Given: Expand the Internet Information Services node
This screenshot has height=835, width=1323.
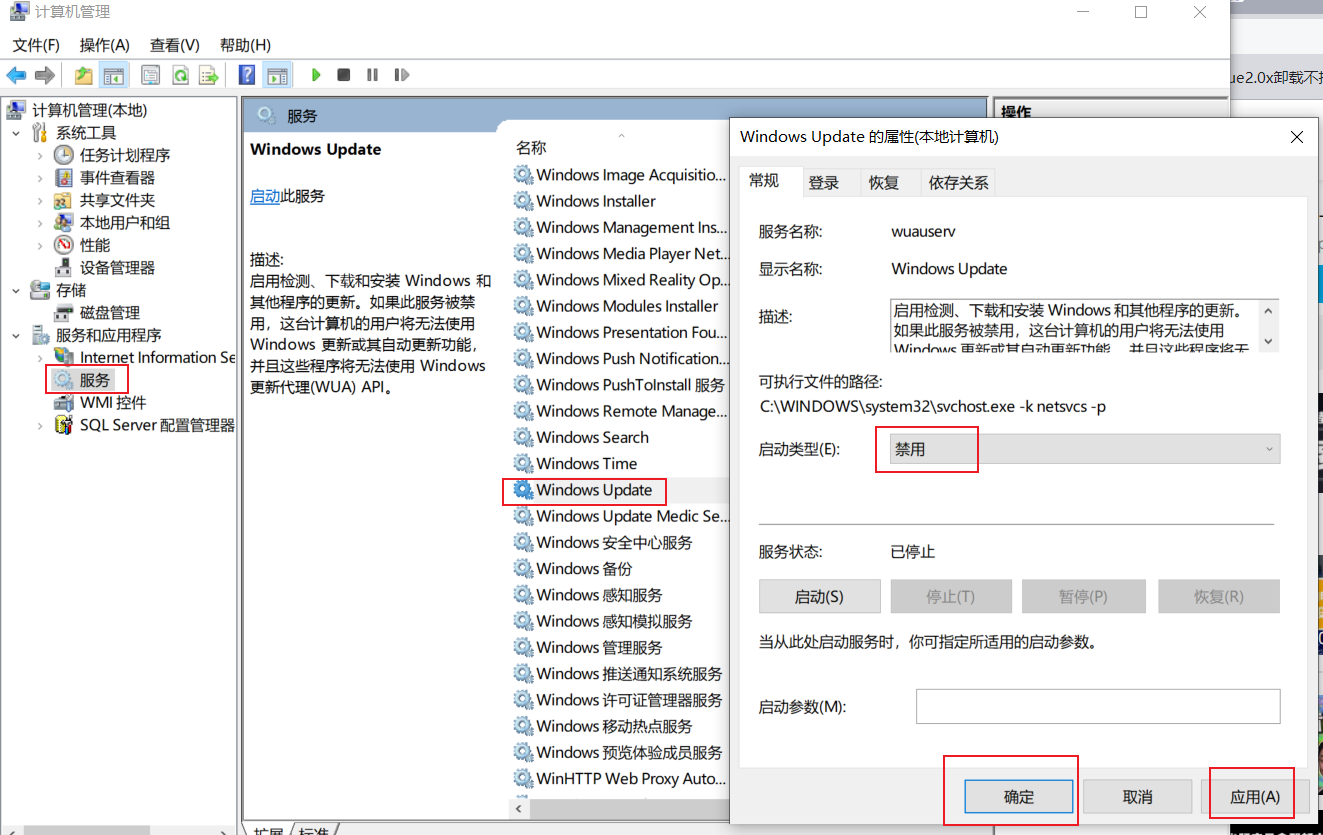Looking at the screenshot, I should pos(40,357).
